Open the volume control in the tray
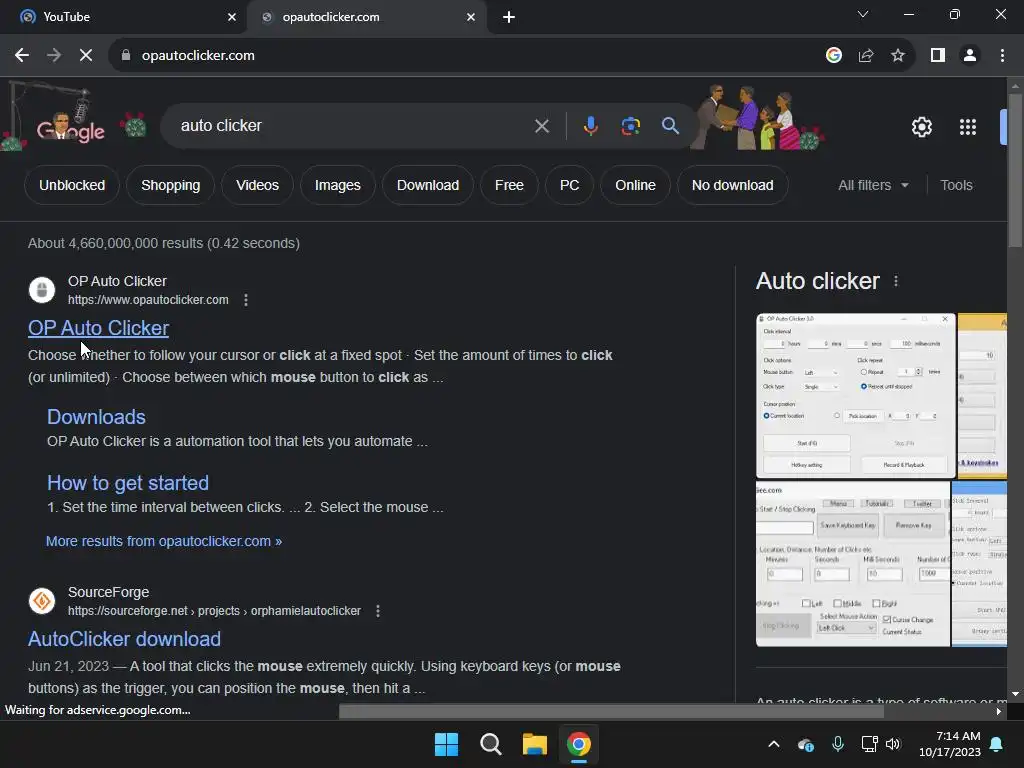Screen dimensions: 1024x768 893,744
